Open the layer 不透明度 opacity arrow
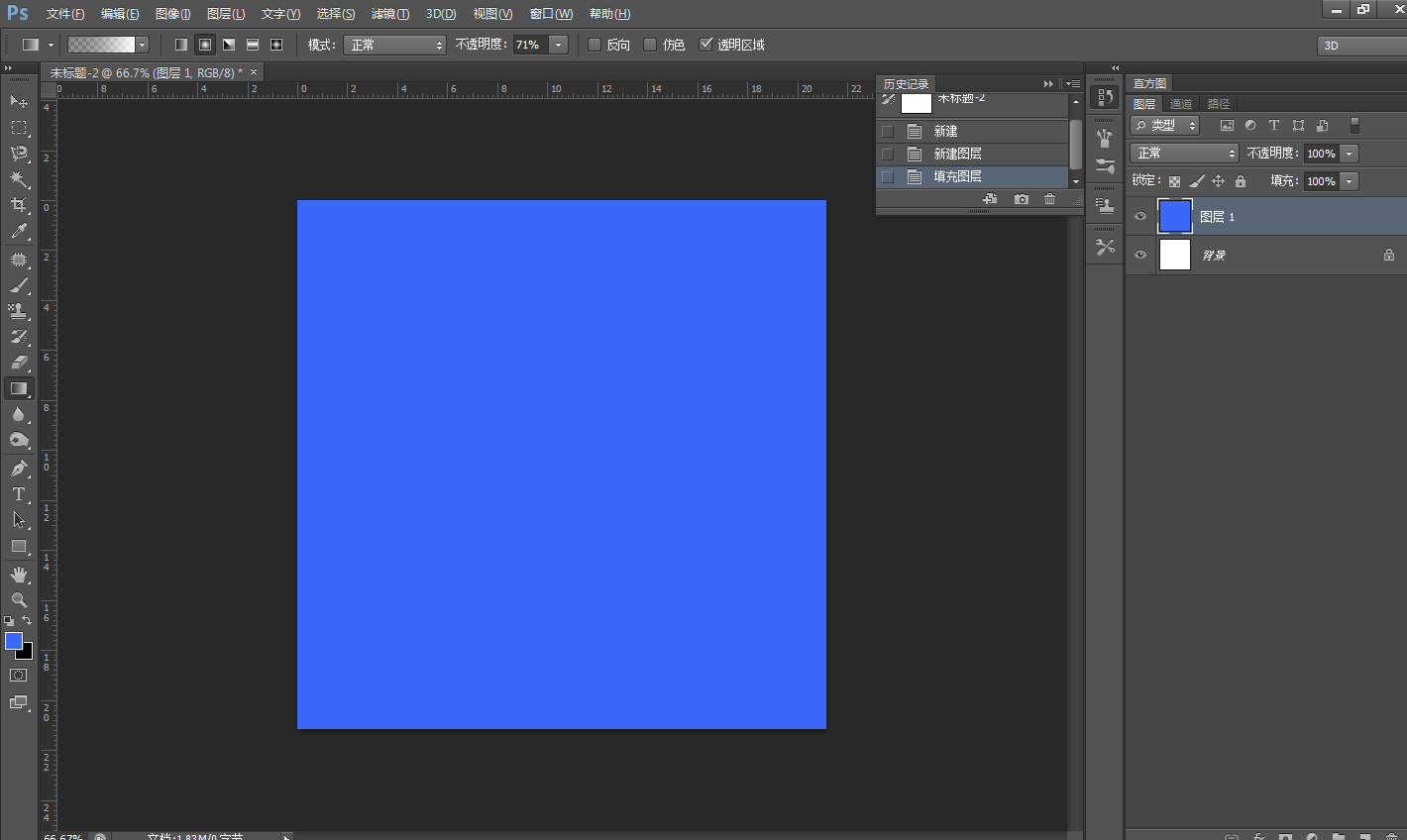1407x840 pixels. click(x=1349, y=154)
